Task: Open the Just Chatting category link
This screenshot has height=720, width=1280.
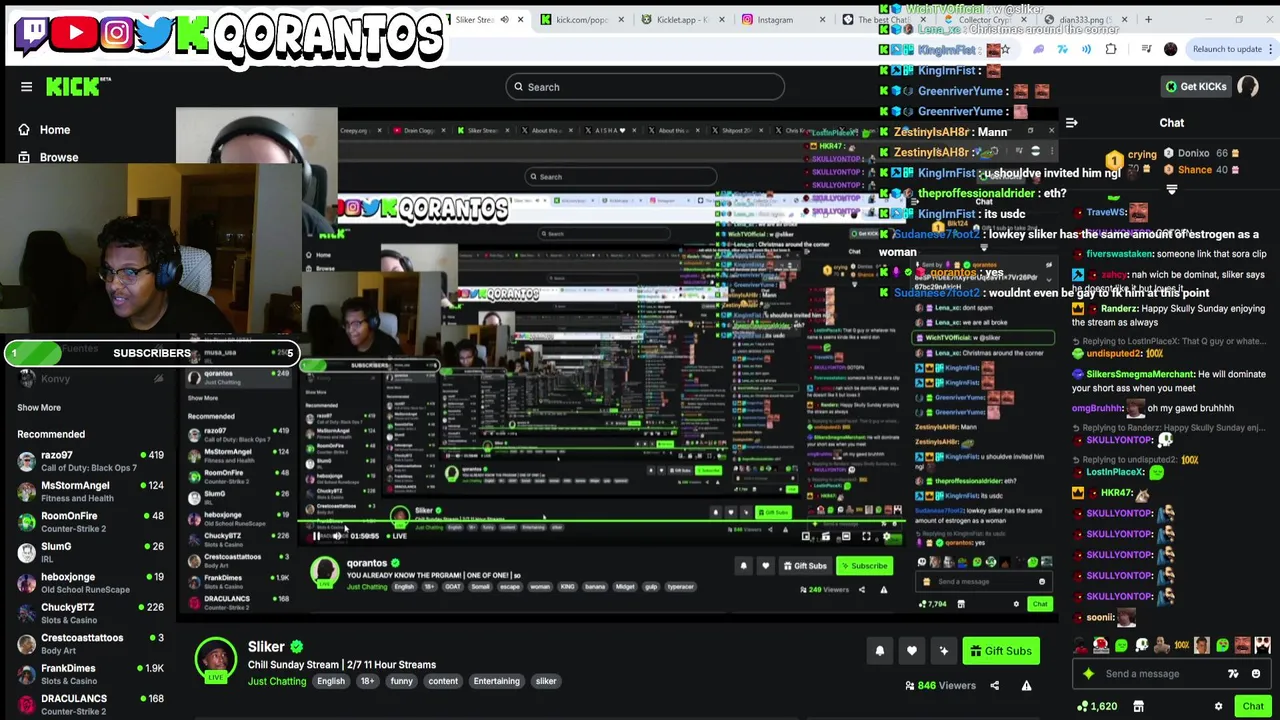Action: (277, 682)
